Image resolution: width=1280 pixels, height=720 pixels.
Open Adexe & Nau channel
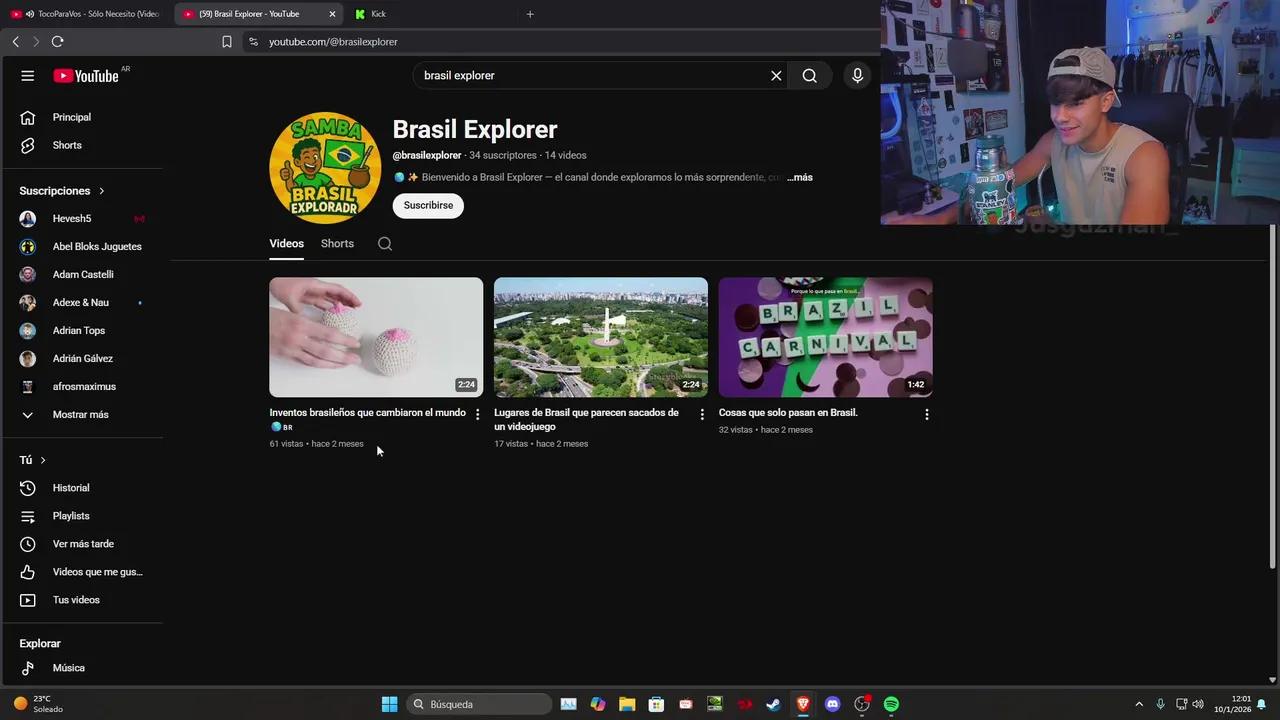pos(82,302)
